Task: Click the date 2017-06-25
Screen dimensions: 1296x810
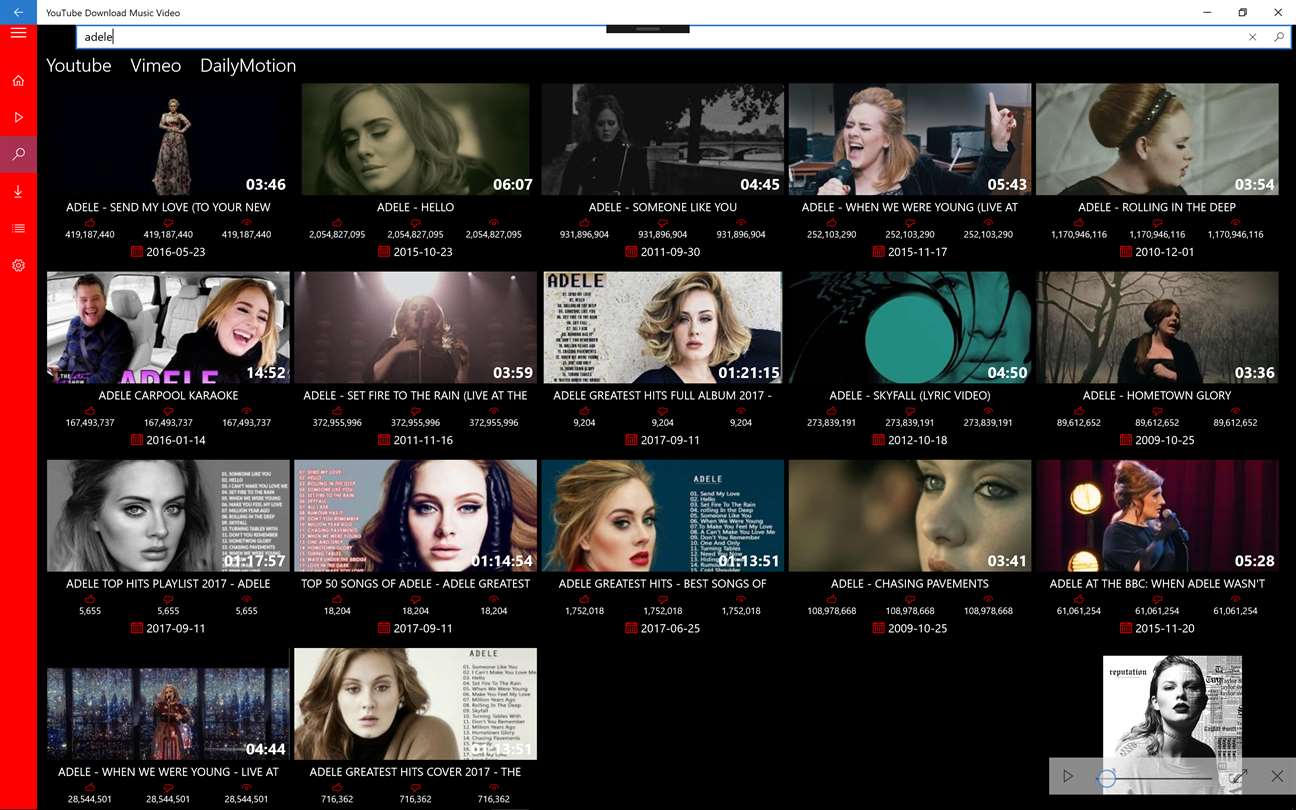Action: coord(670,628)
